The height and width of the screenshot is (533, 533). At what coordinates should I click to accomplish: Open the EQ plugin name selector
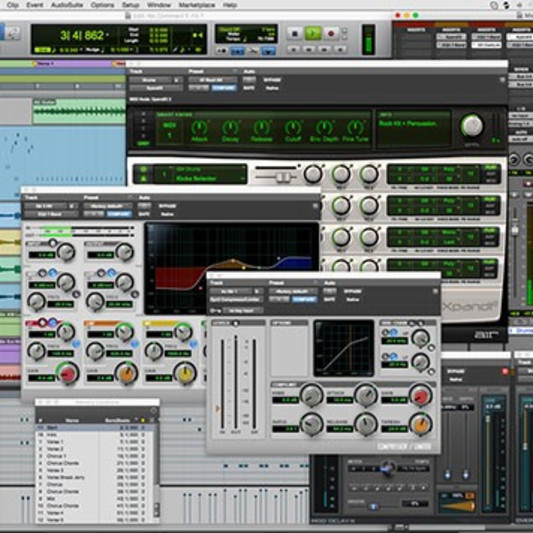tap(51, 214)
